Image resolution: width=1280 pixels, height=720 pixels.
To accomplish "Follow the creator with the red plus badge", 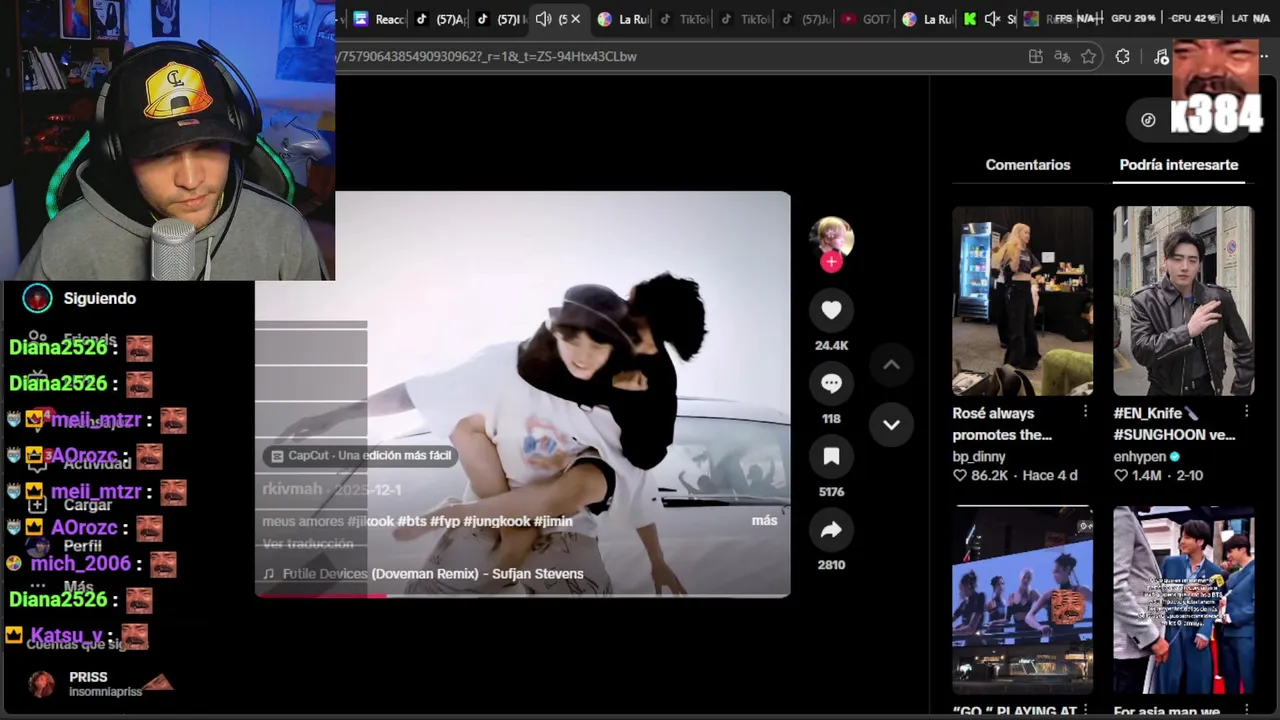I will point(831,262).
